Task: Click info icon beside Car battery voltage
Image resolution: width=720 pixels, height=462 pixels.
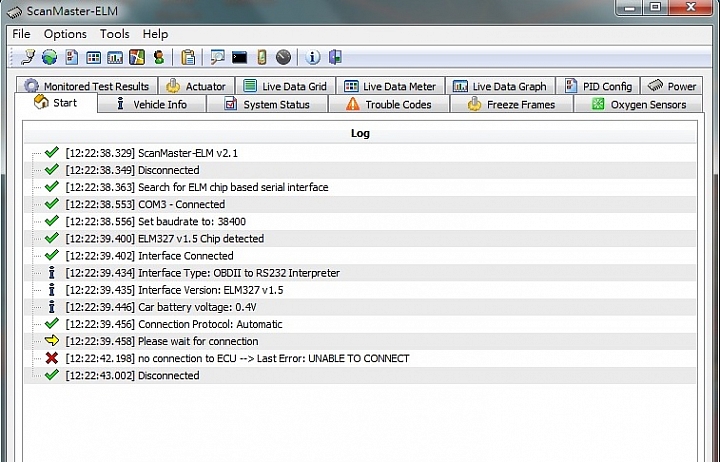Action: pos(51,307)
